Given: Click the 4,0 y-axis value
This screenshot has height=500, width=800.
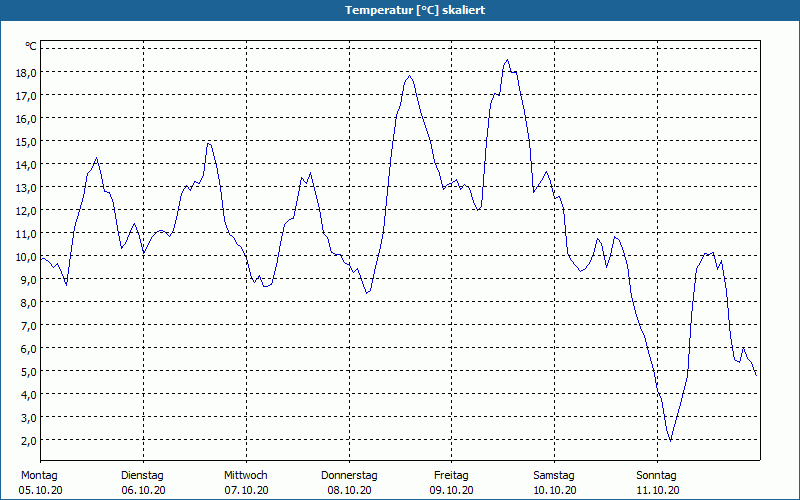Looking at the screenshot, I should [29, 394].
